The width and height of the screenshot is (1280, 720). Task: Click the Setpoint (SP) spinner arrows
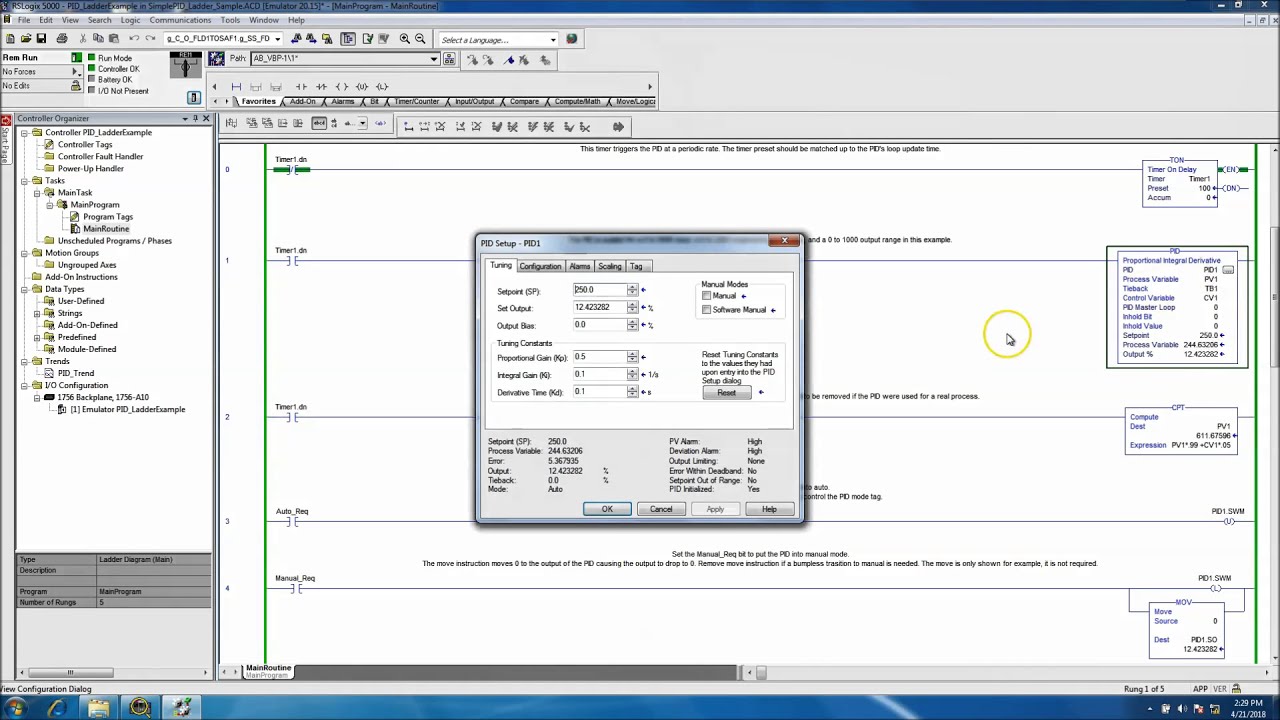632,290
